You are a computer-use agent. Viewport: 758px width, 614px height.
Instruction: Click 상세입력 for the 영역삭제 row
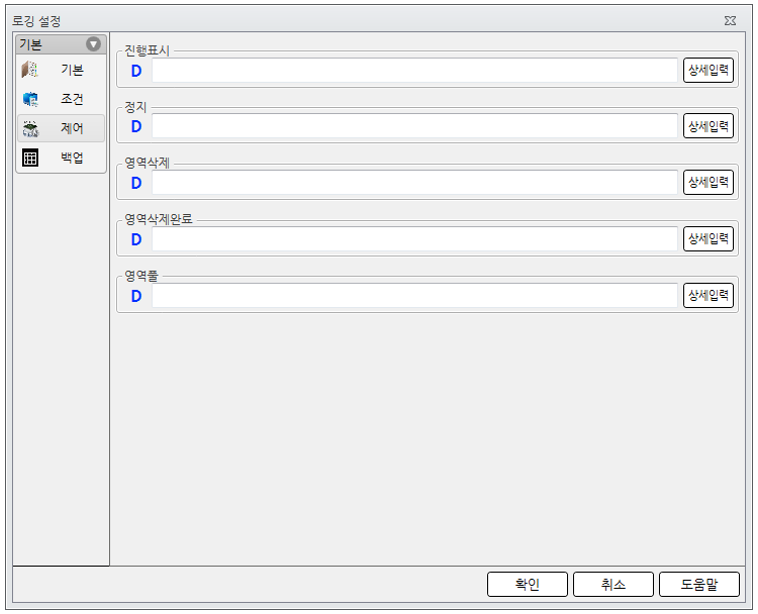(x=709, y=183)
